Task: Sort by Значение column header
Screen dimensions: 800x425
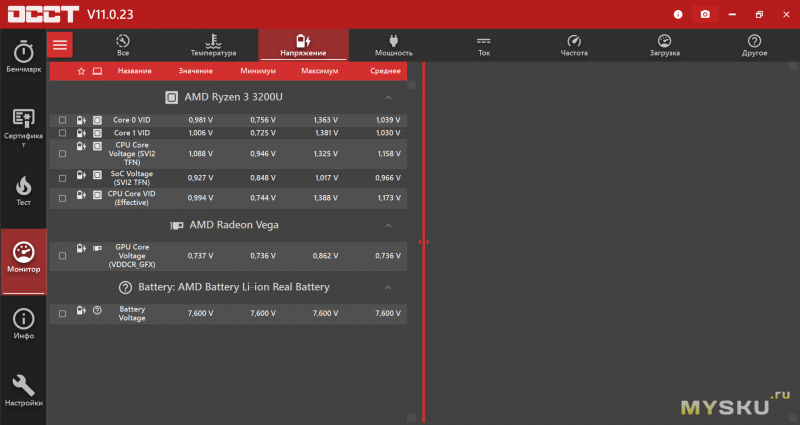Action: click(195, 71)
